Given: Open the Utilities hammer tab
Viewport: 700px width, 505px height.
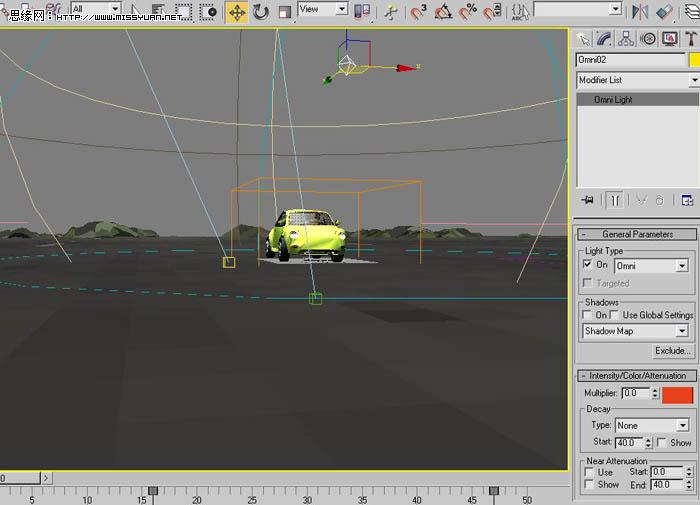Looking at the screenshot, I should 691,39.
